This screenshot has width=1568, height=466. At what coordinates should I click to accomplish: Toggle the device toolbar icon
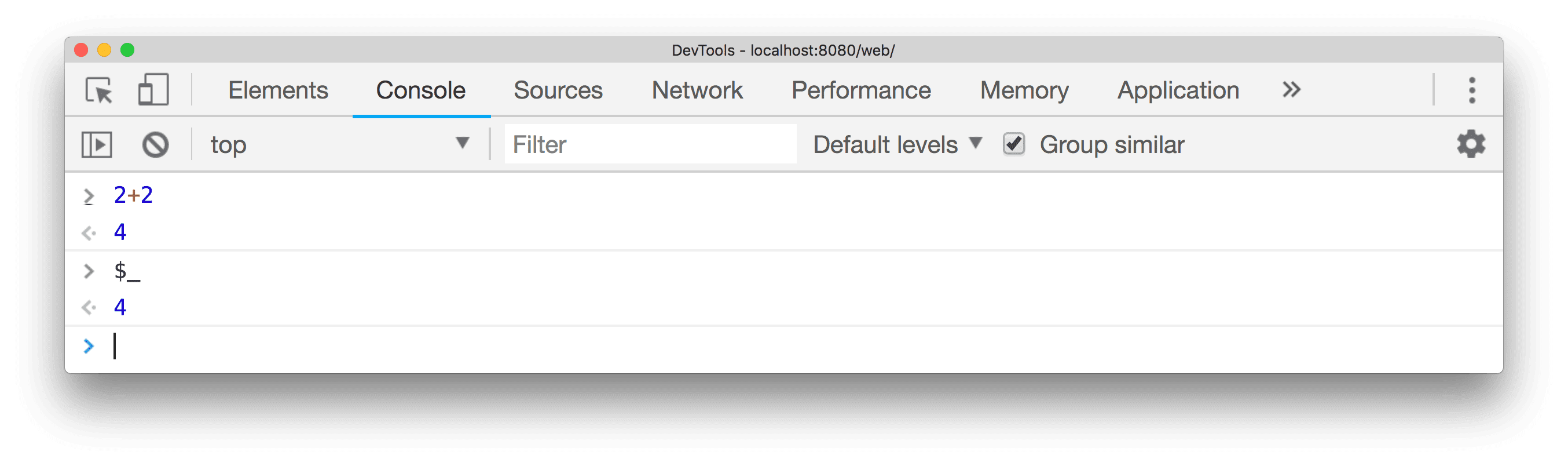coord(153,89)
